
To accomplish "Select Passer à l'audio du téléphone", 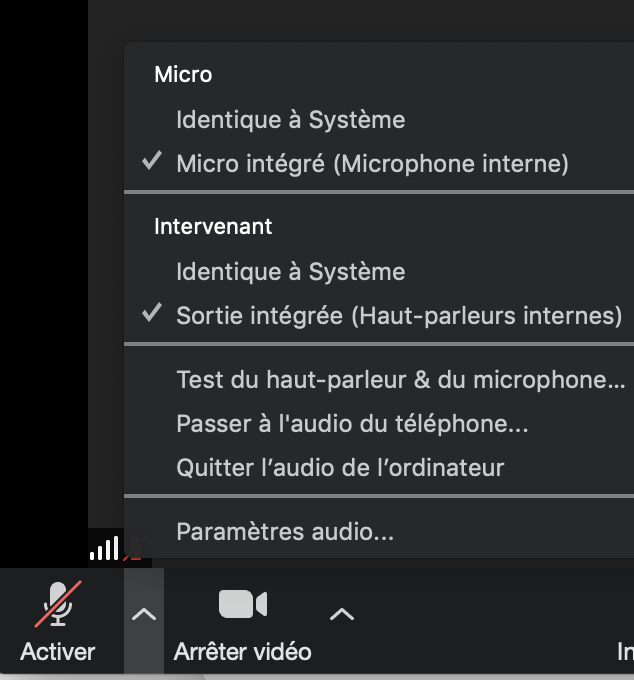I will pos(352,424).
